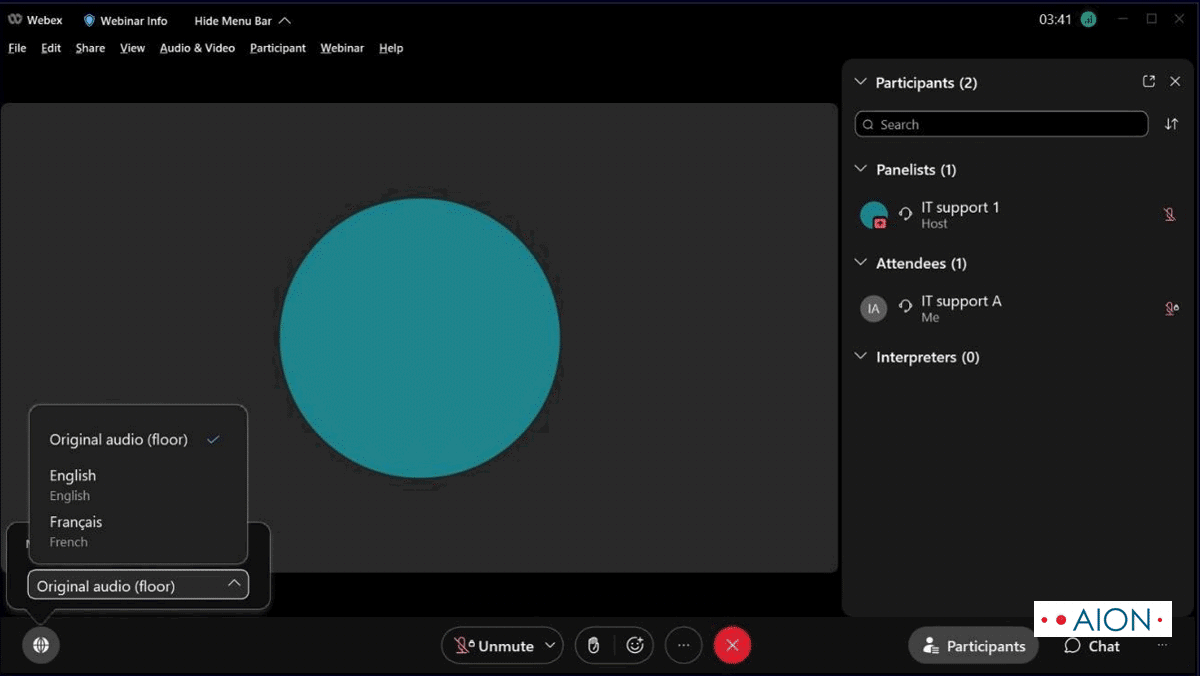Click muted mic icon for IT support 1
The image size is (1200, 676).
[x=1170, y=214]
